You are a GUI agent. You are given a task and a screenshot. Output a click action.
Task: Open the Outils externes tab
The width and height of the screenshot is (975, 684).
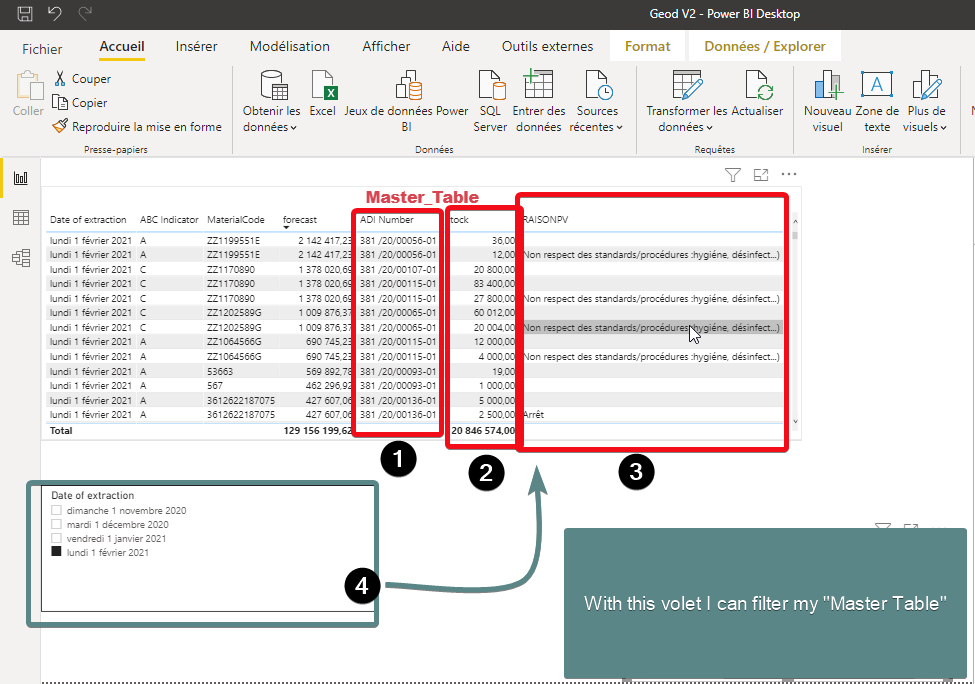[x=548, y=47]
